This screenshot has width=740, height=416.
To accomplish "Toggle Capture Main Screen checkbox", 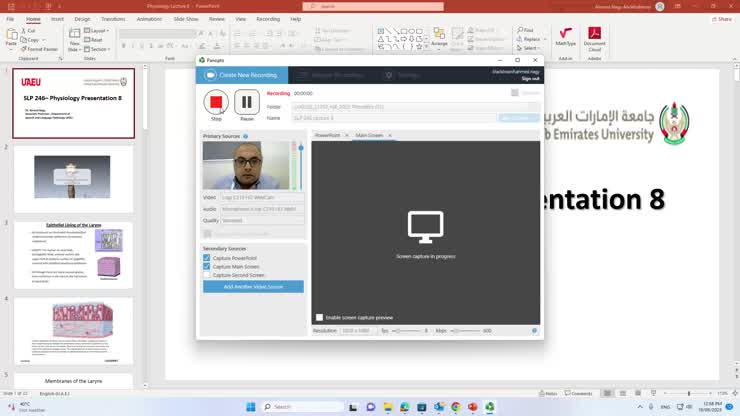I will 207,266.
